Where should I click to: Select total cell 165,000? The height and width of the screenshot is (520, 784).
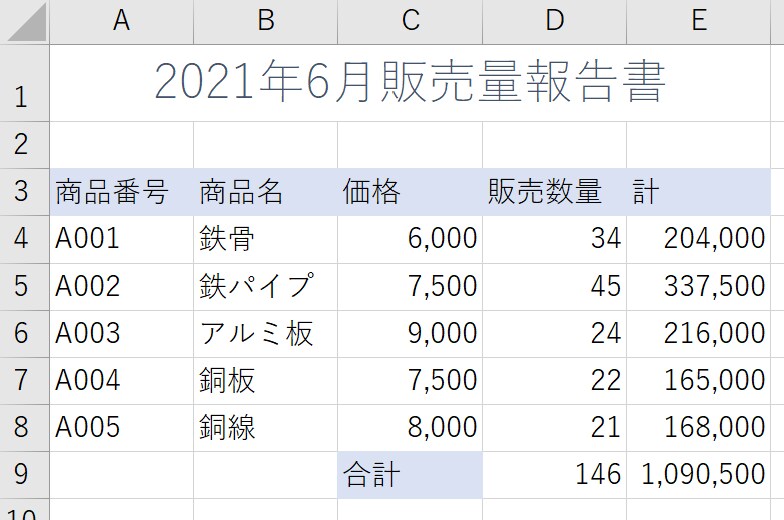(698, 380)
